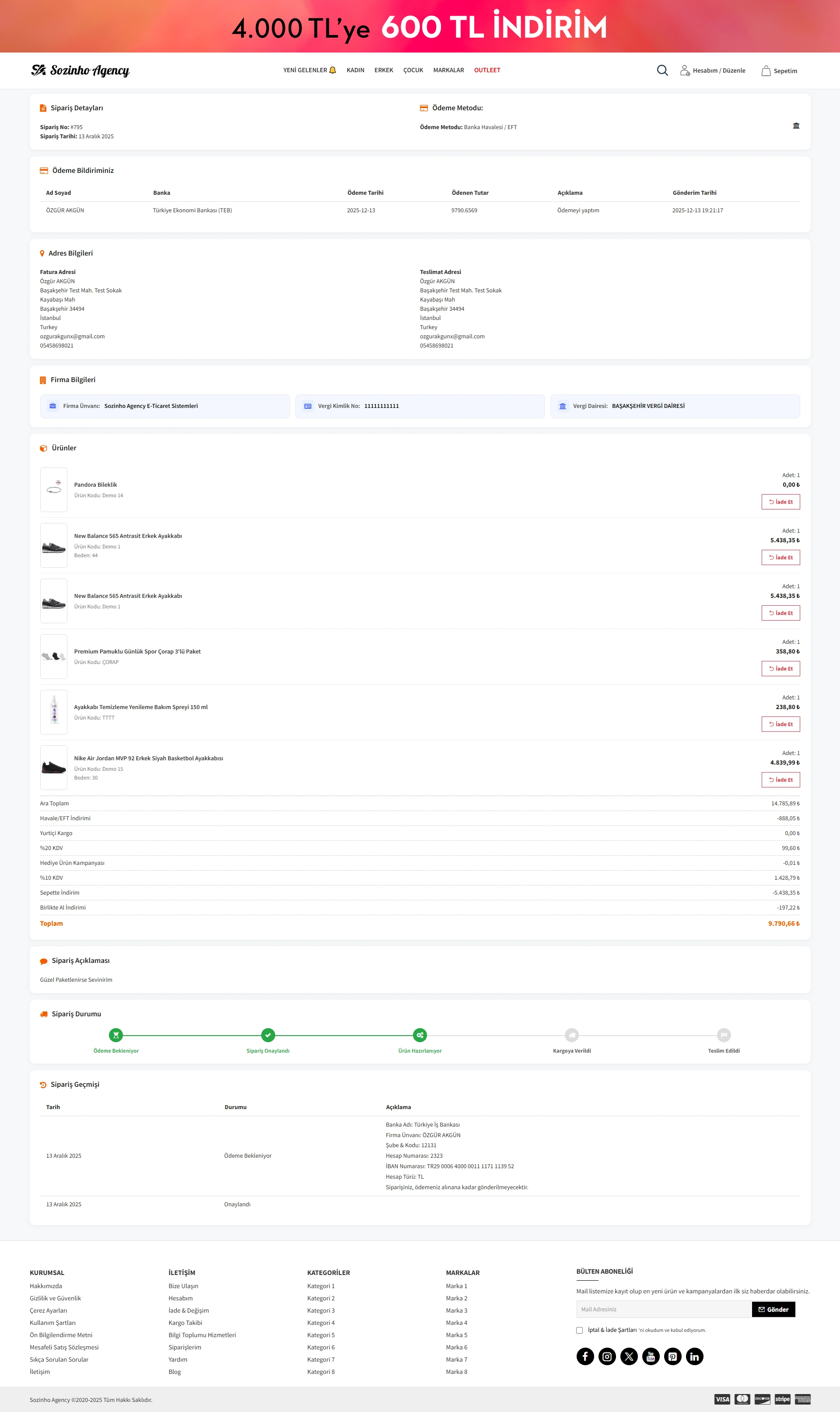The width and height of the screenshot is (840, 1412).
Task: Click the X (Twitter) footer icon
Action: (629, 1356)
